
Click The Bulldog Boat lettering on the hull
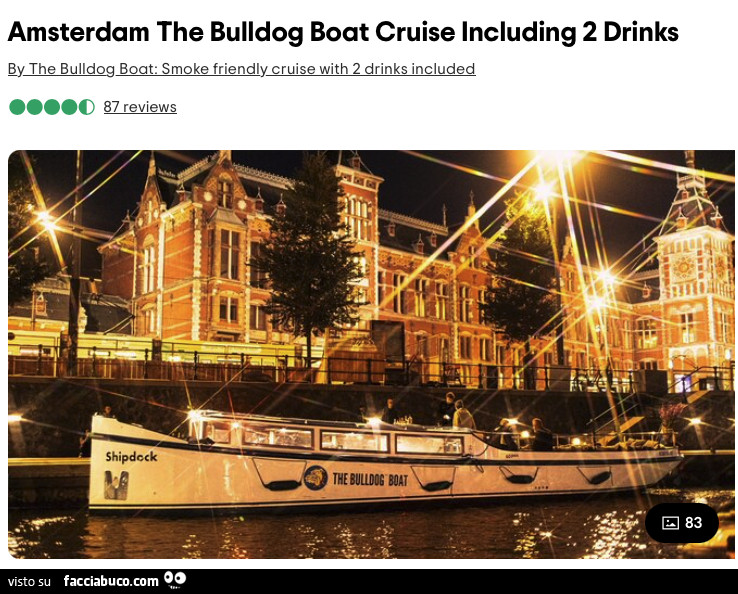[370, 480]
